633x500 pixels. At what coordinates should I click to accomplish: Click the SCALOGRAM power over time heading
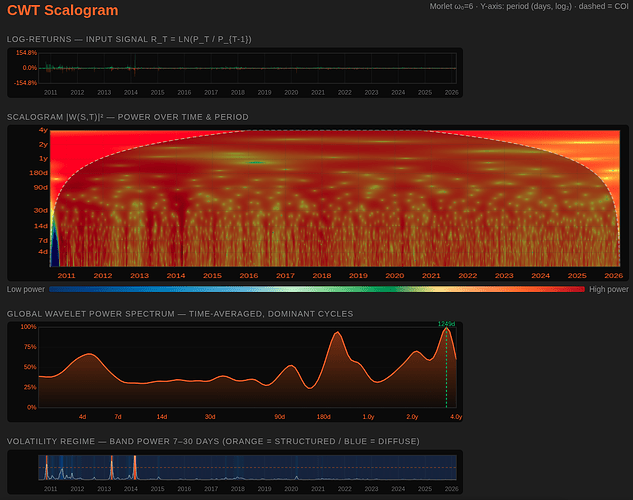pos(128,117)
